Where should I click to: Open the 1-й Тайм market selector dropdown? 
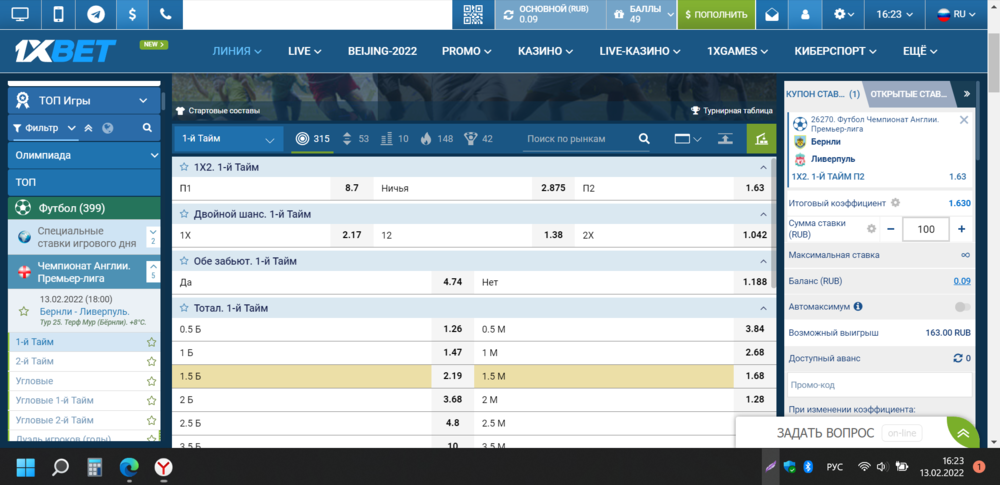[228, 139]
